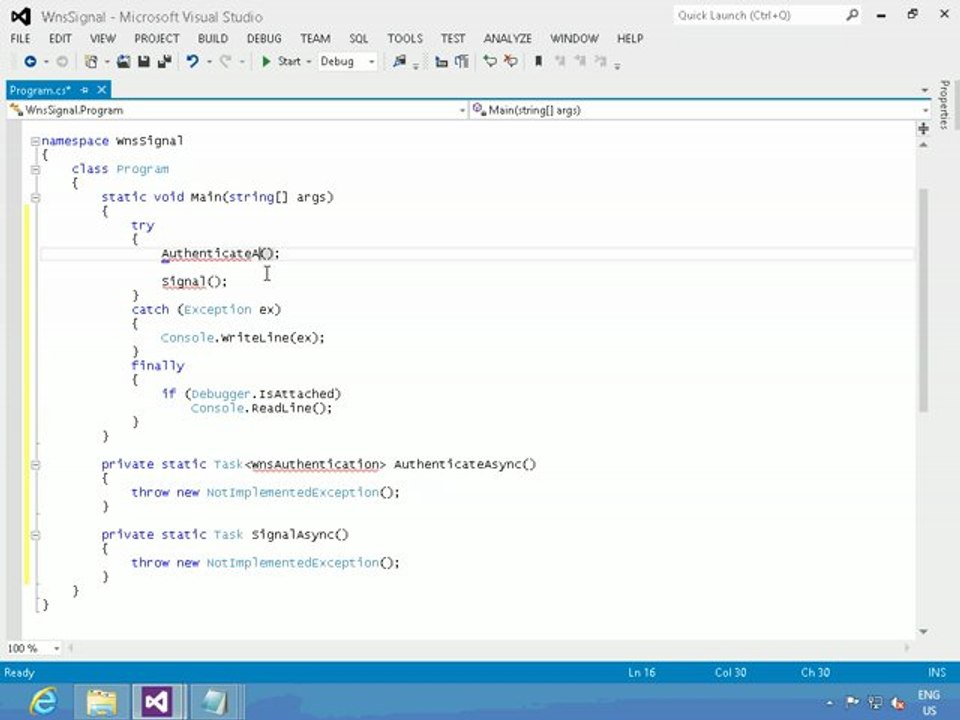Open the TOOLS menu
The height and width of the screenshot is (720, 960).
pos(405,39)
